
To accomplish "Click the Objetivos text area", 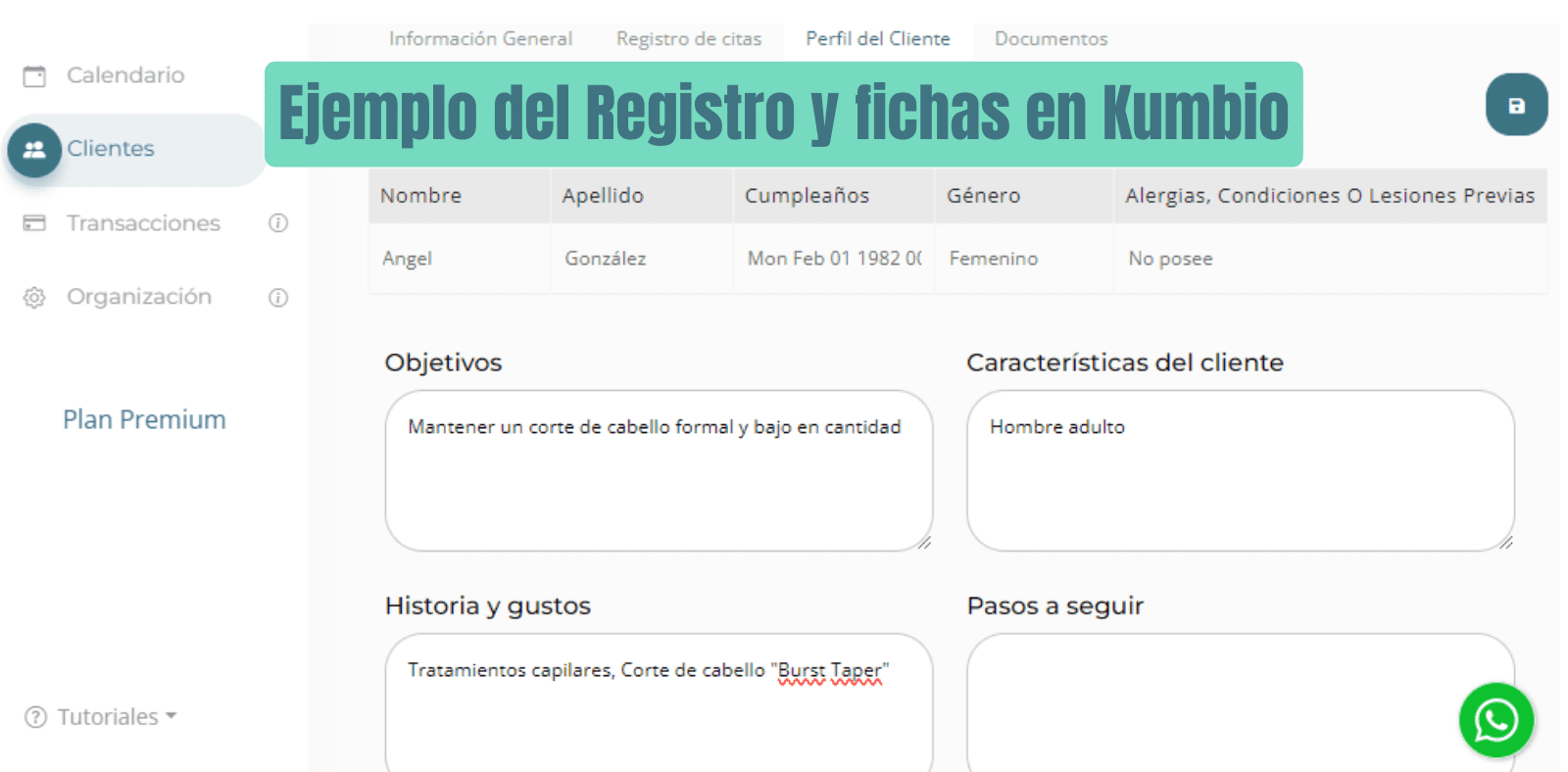I will pos(659,470).
